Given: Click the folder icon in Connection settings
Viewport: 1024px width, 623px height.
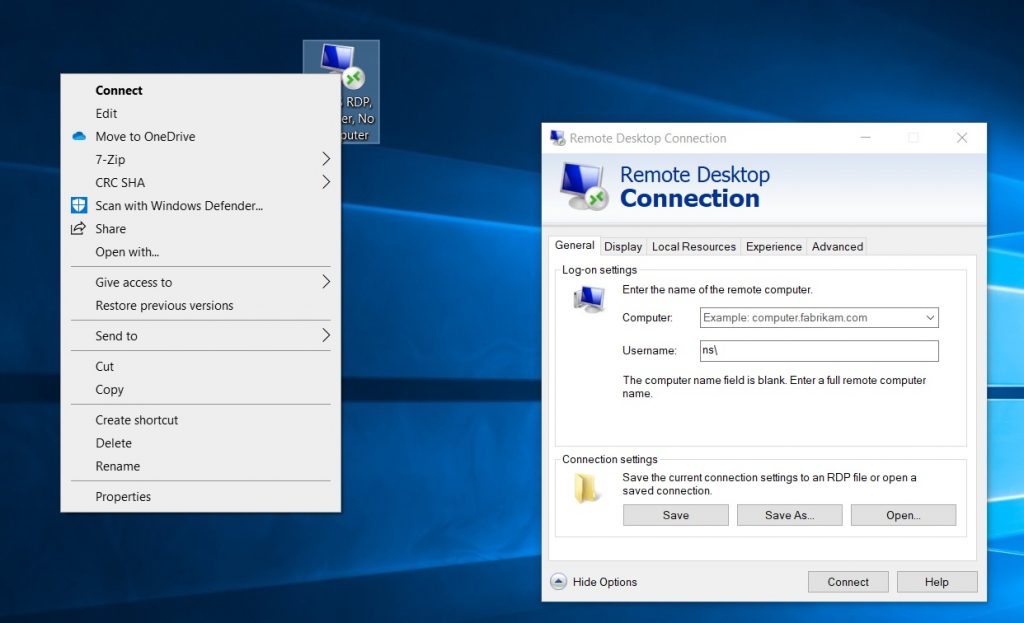Looking at the screenshot, I should click(x=587, y=487).
